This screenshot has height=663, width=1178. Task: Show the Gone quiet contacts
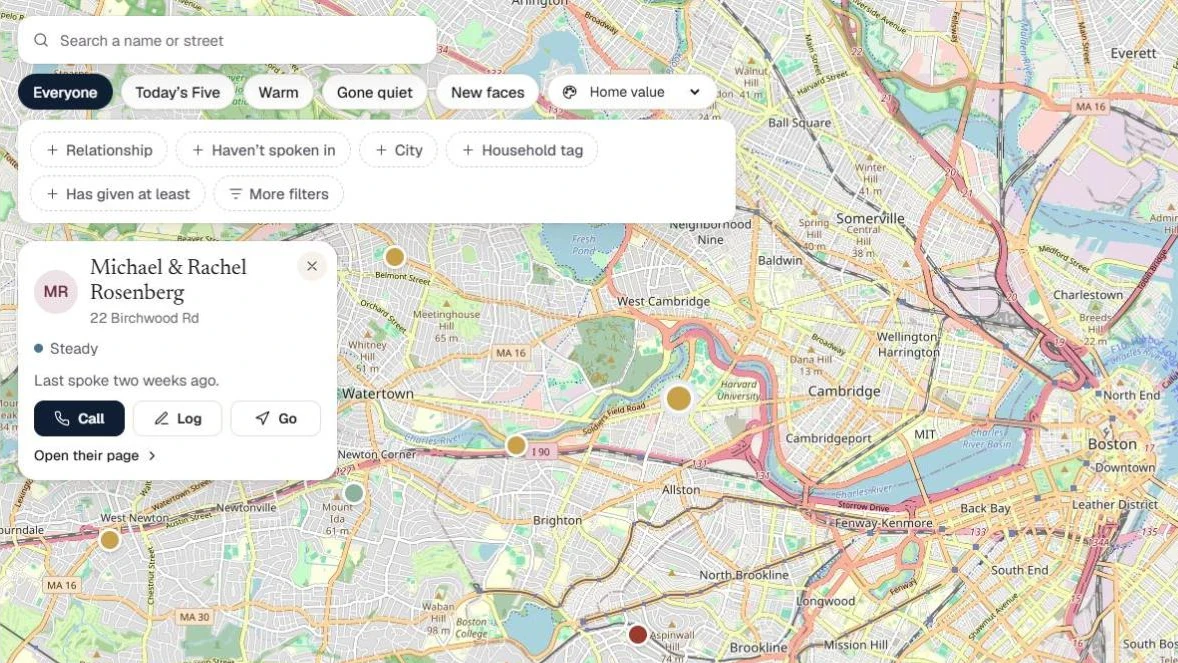[374, 92]
